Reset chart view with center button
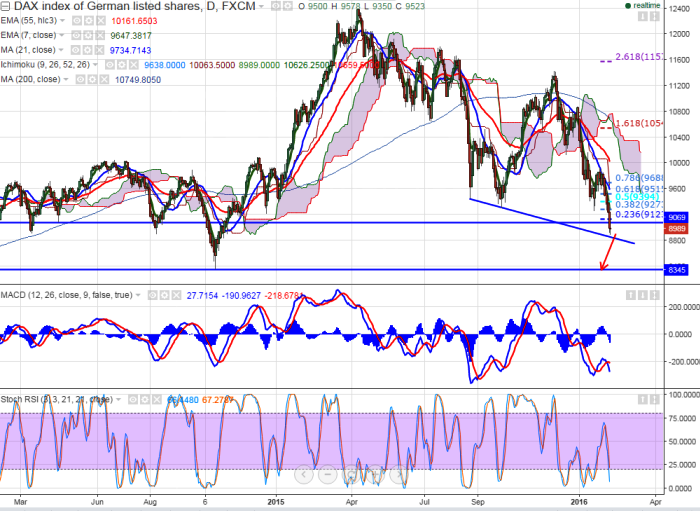The height and width of the screenshot is (511, 700). click(351, 474)
